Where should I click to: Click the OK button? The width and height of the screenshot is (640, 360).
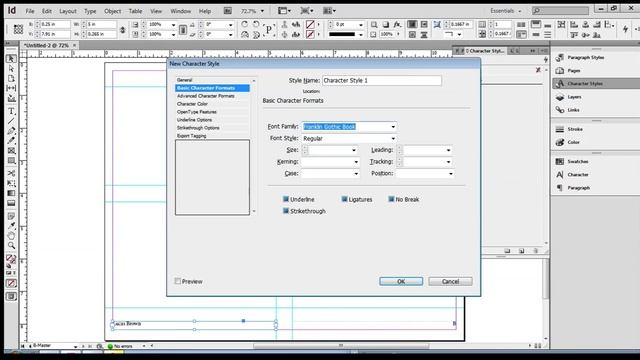401,281
